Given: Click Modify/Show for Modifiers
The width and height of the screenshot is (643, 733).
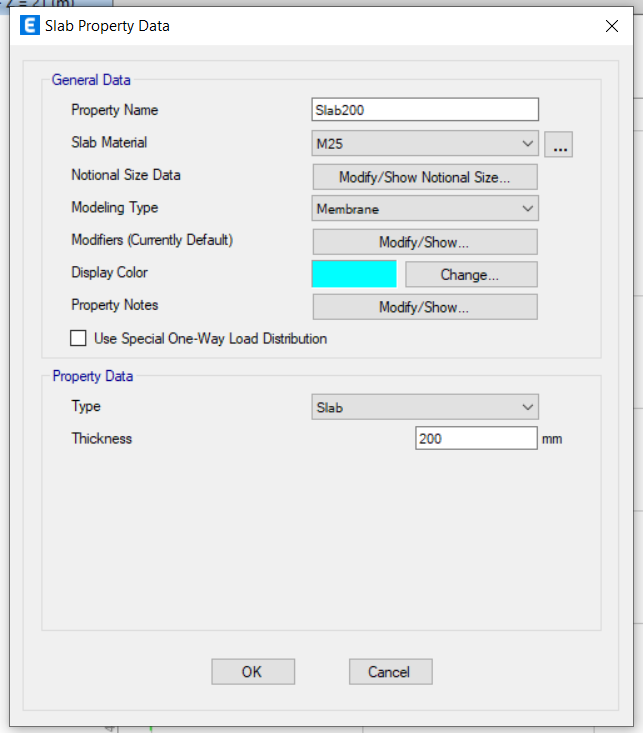Looking at the screenshot, I should [x=425, y=242].
